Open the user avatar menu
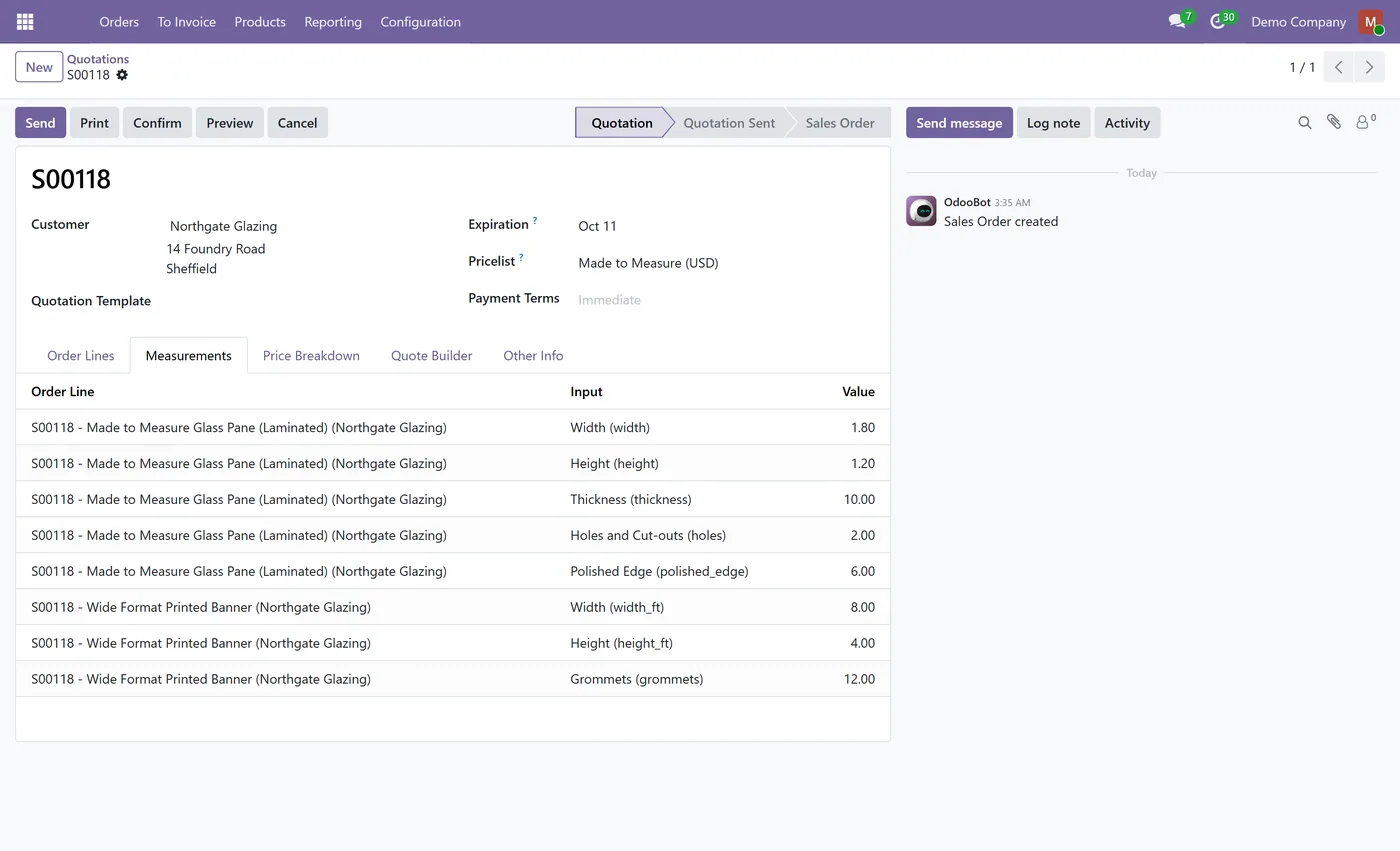Viewport: 1400px width, 851px height. [1370, 21]
